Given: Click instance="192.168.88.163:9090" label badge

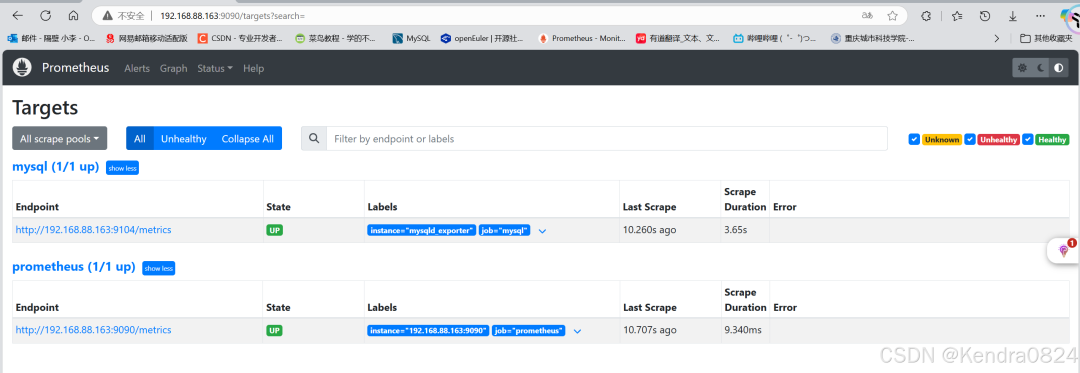Looking at the screenshot, I should 428,331.
